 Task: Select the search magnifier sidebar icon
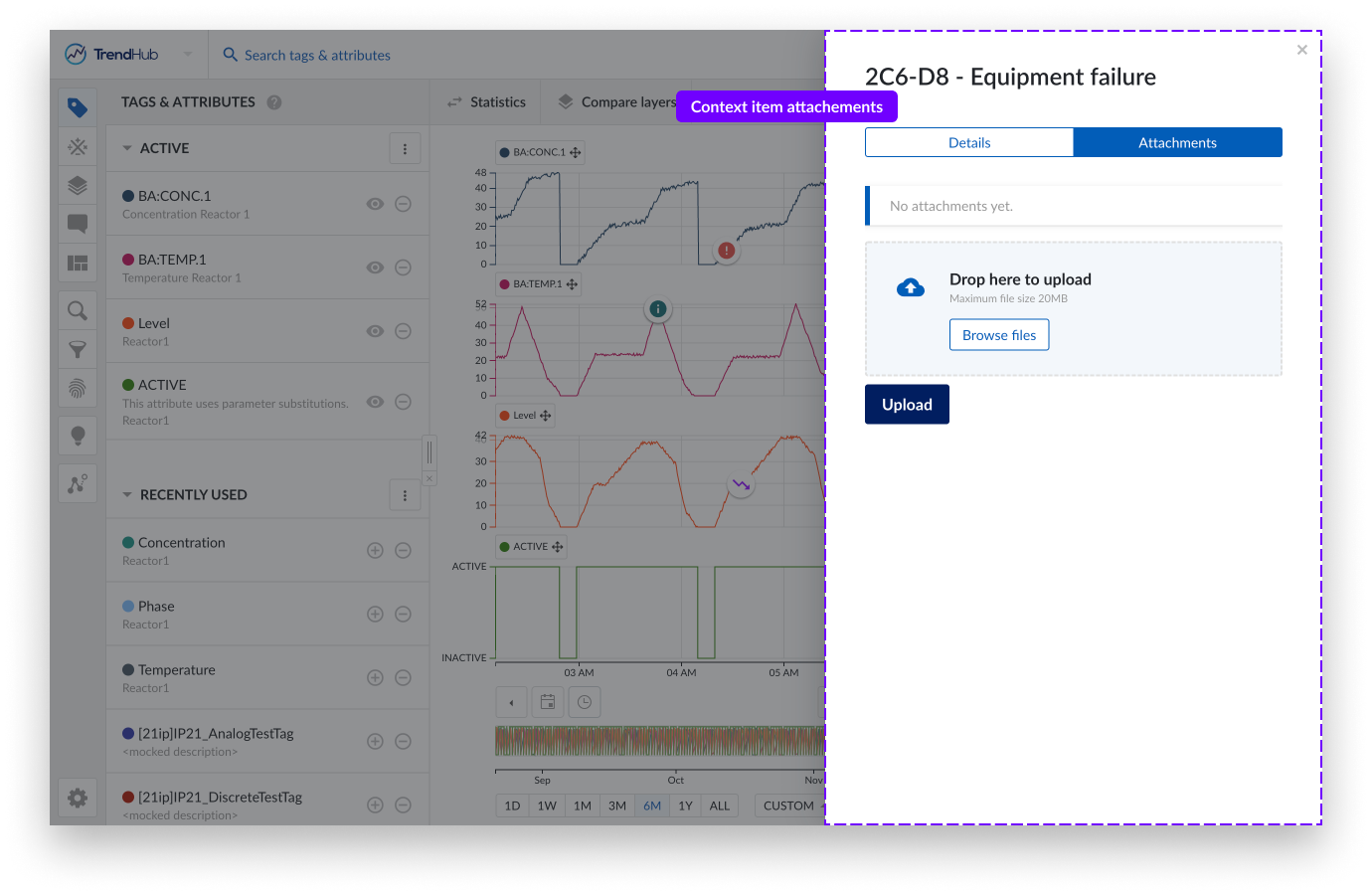click(x=78, y=311)
